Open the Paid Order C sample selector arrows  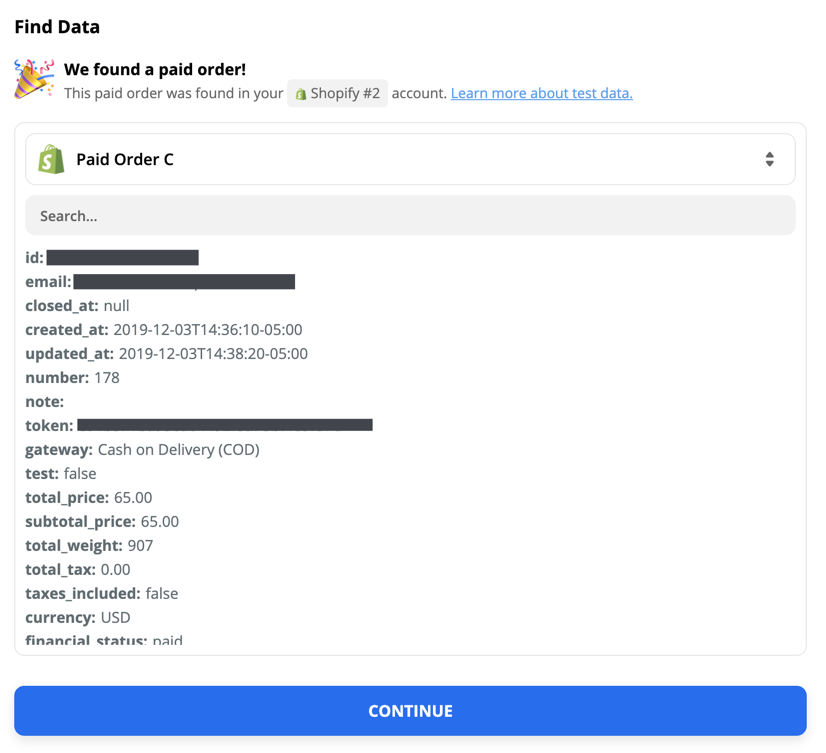coord(770,159)
